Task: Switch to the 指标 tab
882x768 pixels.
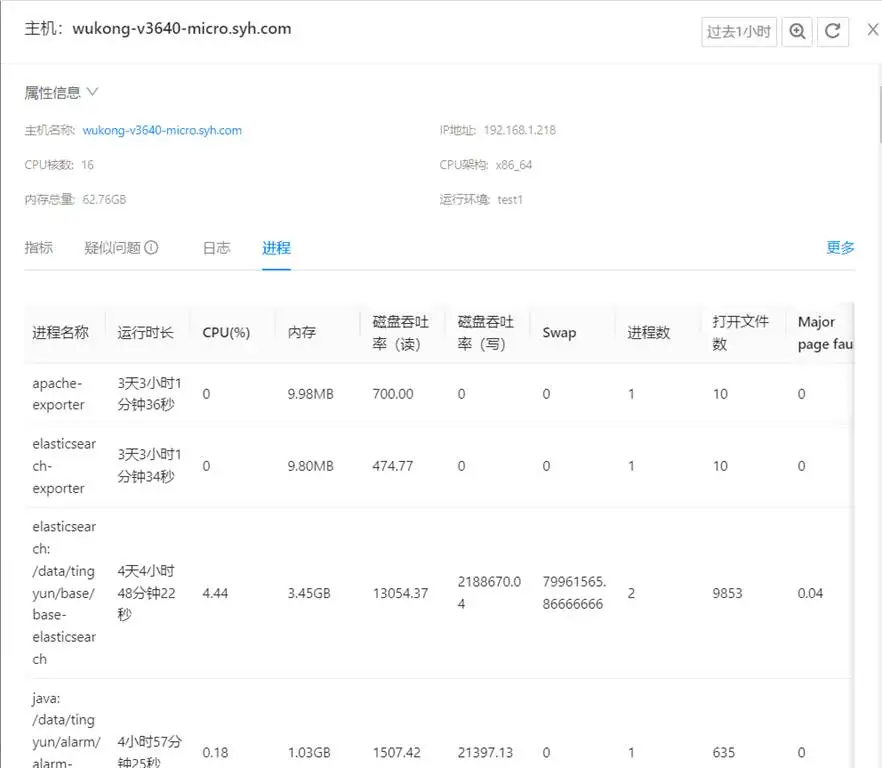Action: coord(38,248)
